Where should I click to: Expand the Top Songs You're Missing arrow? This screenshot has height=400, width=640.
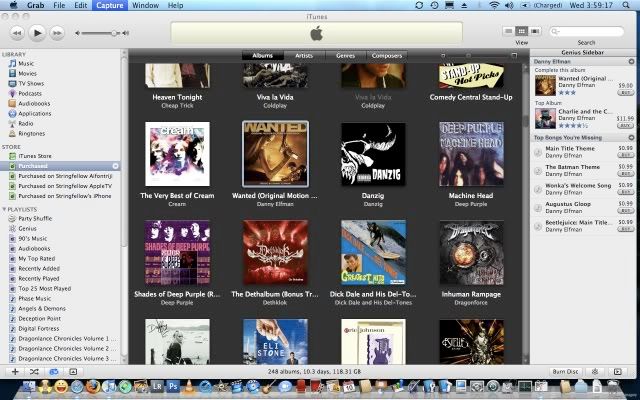(631, 137)
